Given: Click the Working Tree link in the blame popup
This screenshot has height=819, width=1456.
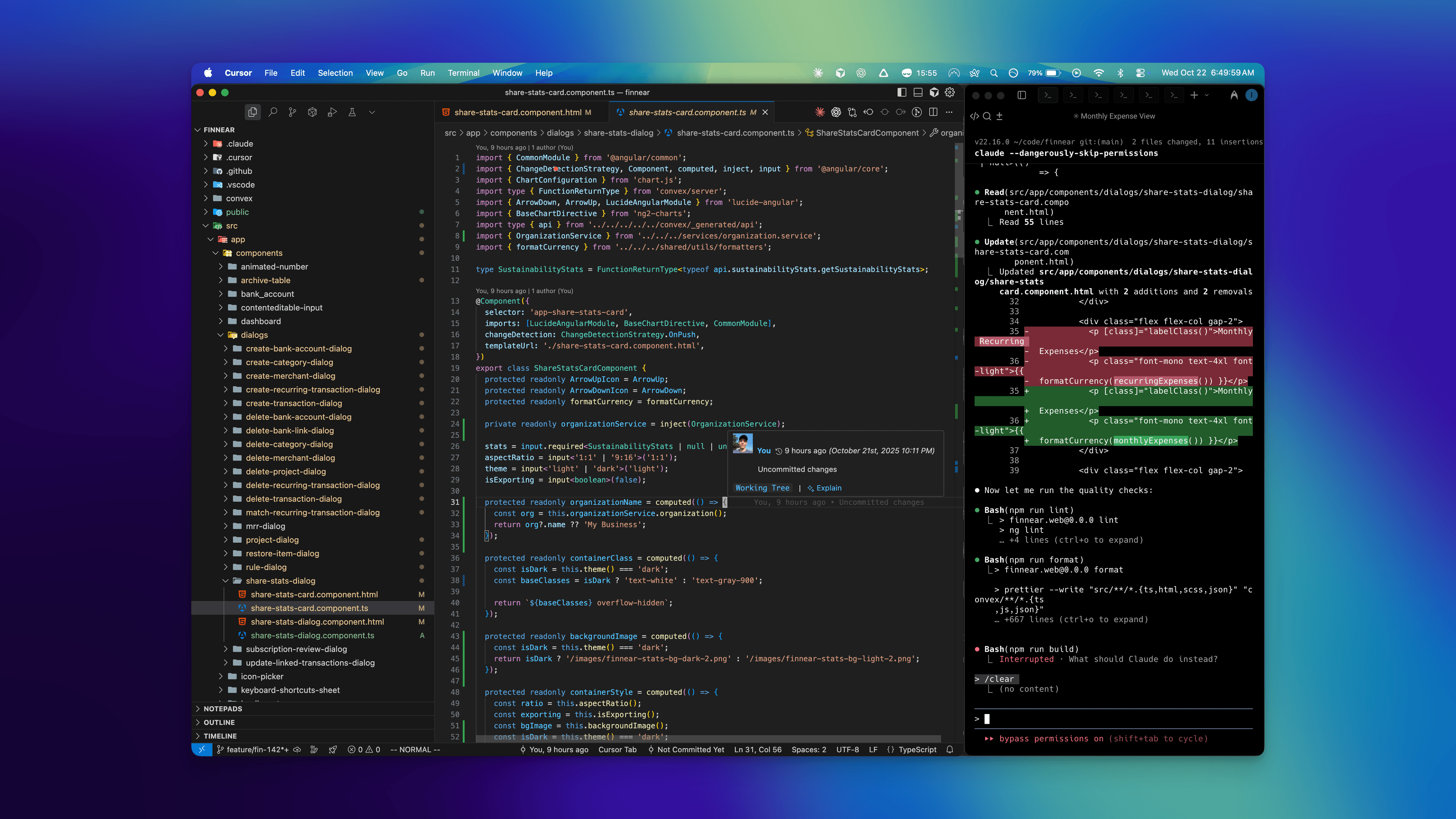Looking at the screenshot, I should click(762, 488).
